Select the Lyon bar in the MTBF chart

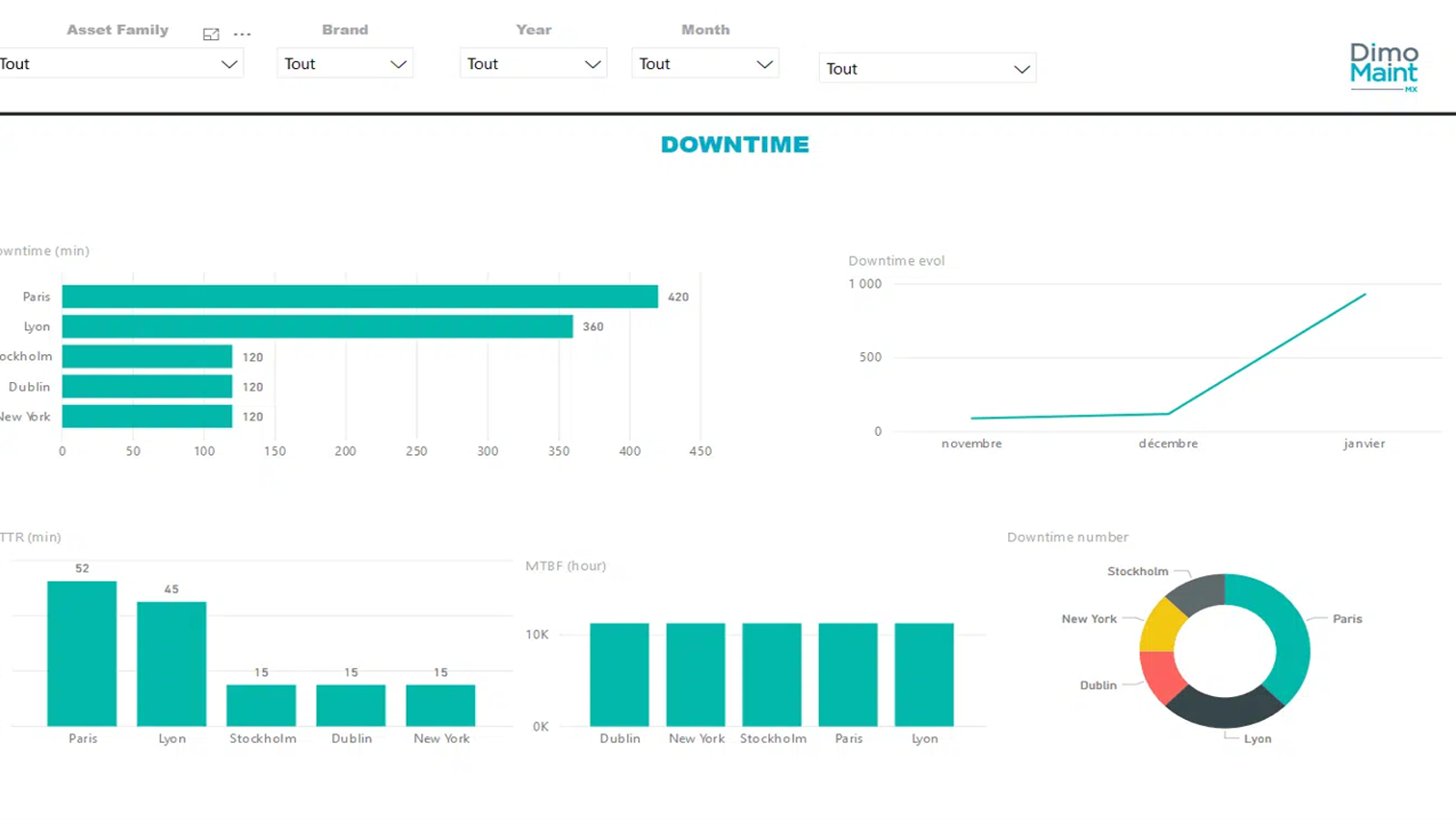[x=924, y=674]
